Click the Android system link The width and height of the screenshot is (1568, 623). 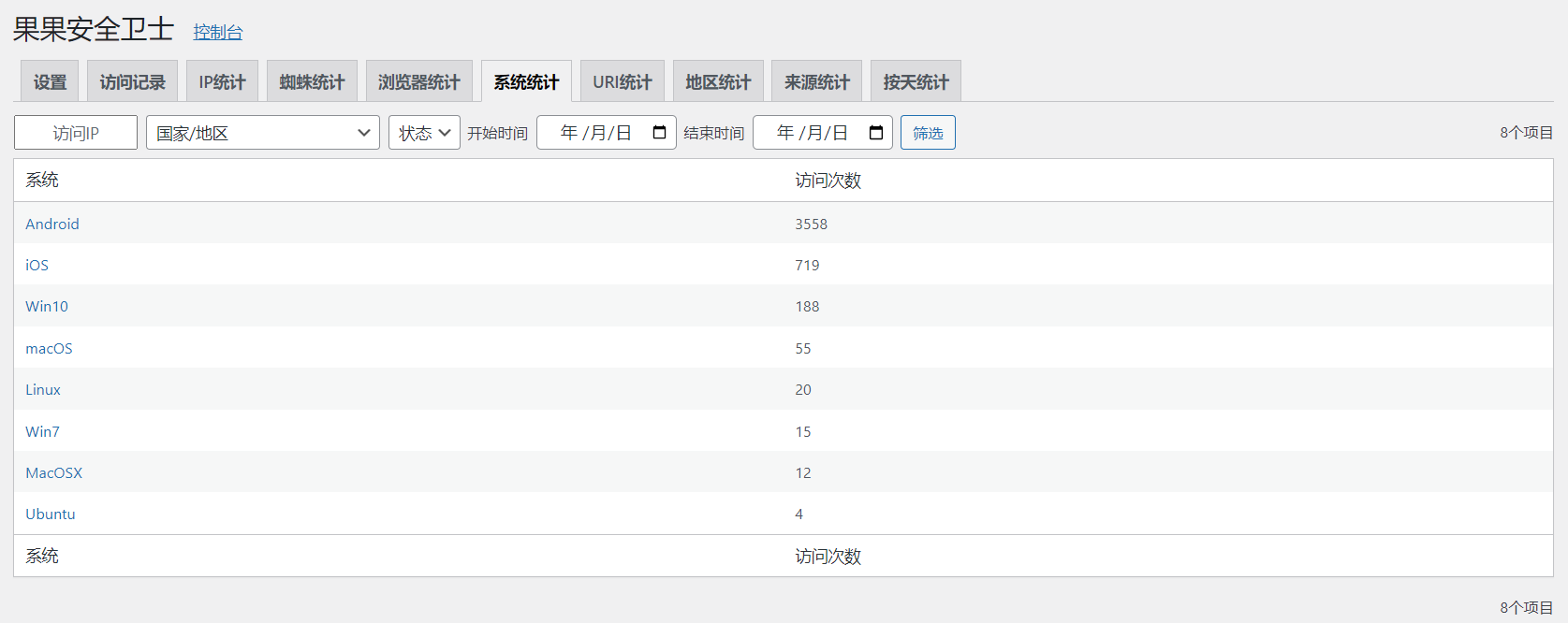point(52,224)
